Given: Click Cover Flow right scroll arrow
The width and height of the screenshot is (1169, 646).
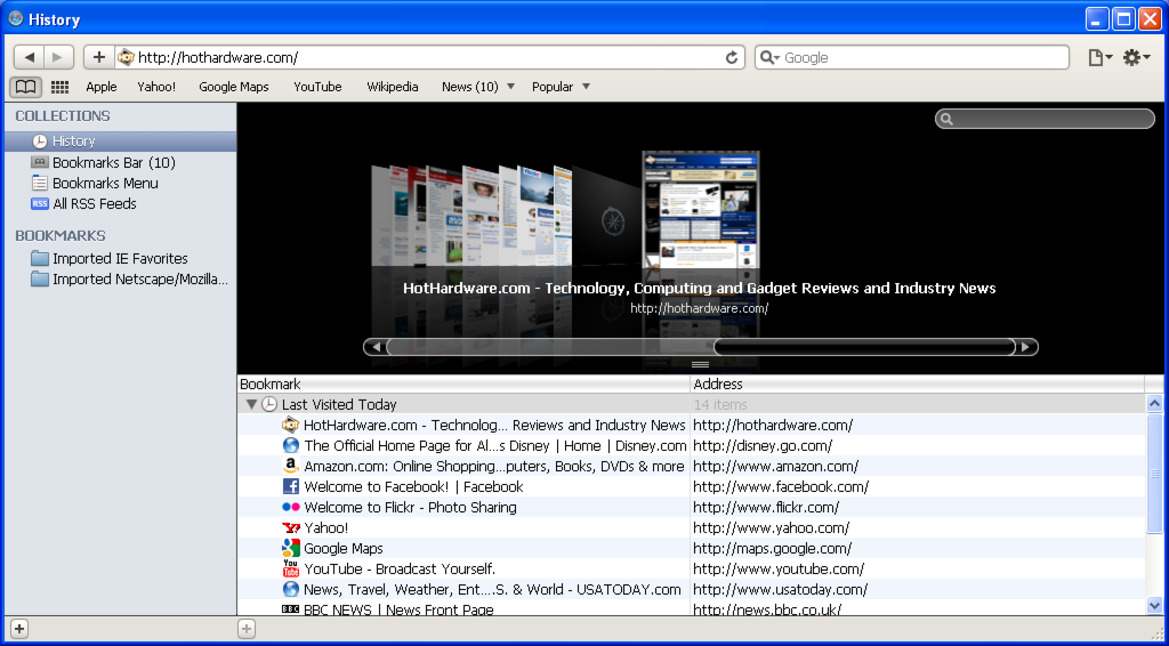Looking at the screenshot, I should (x=1026, y=347).
